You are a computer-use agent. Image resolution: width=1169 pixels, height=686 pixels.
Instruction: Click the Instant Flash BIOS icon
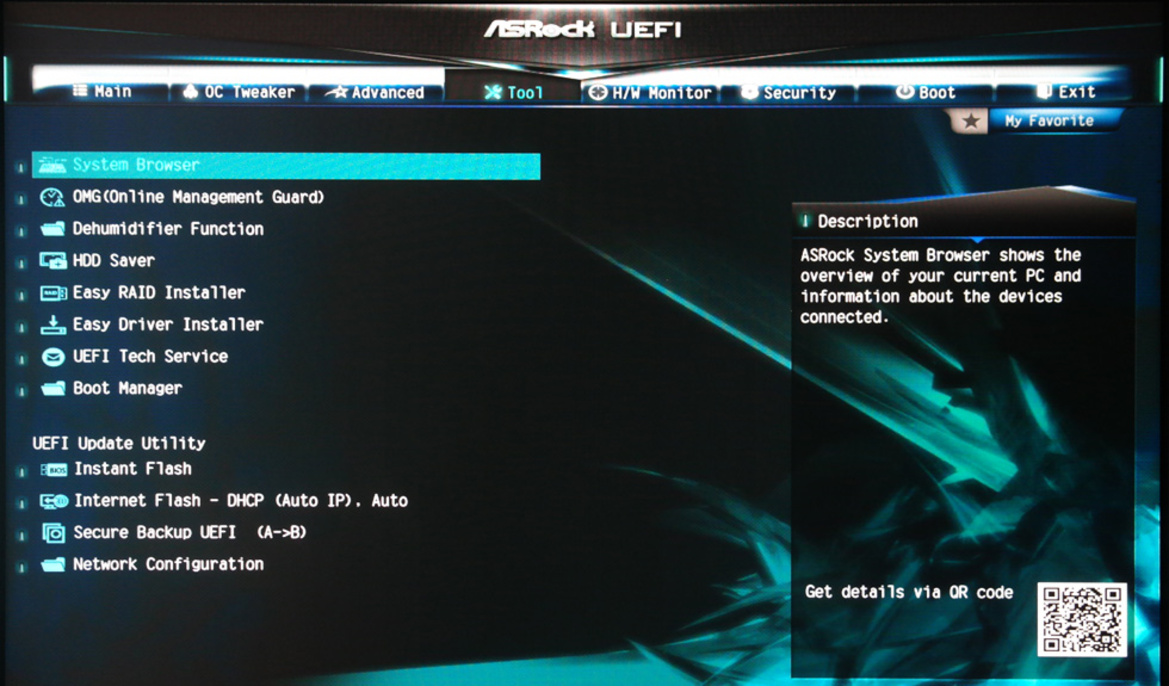click(54, 470)
